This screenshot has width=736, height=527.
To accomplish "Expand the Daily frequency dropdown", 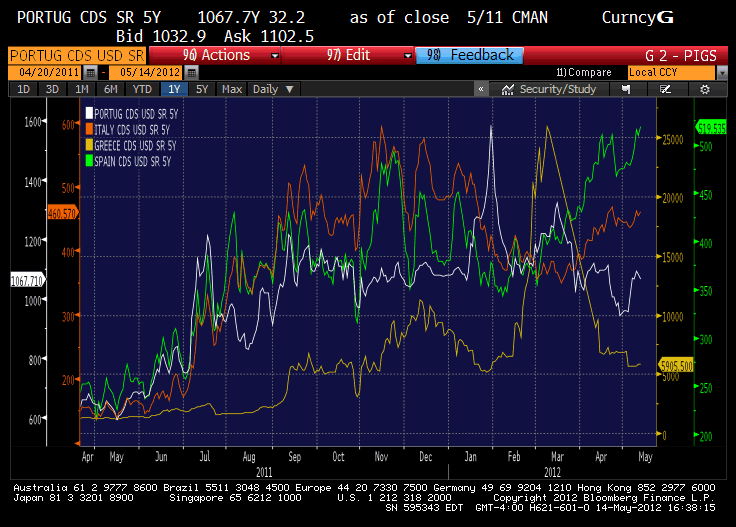I will (x=270, y=90).
